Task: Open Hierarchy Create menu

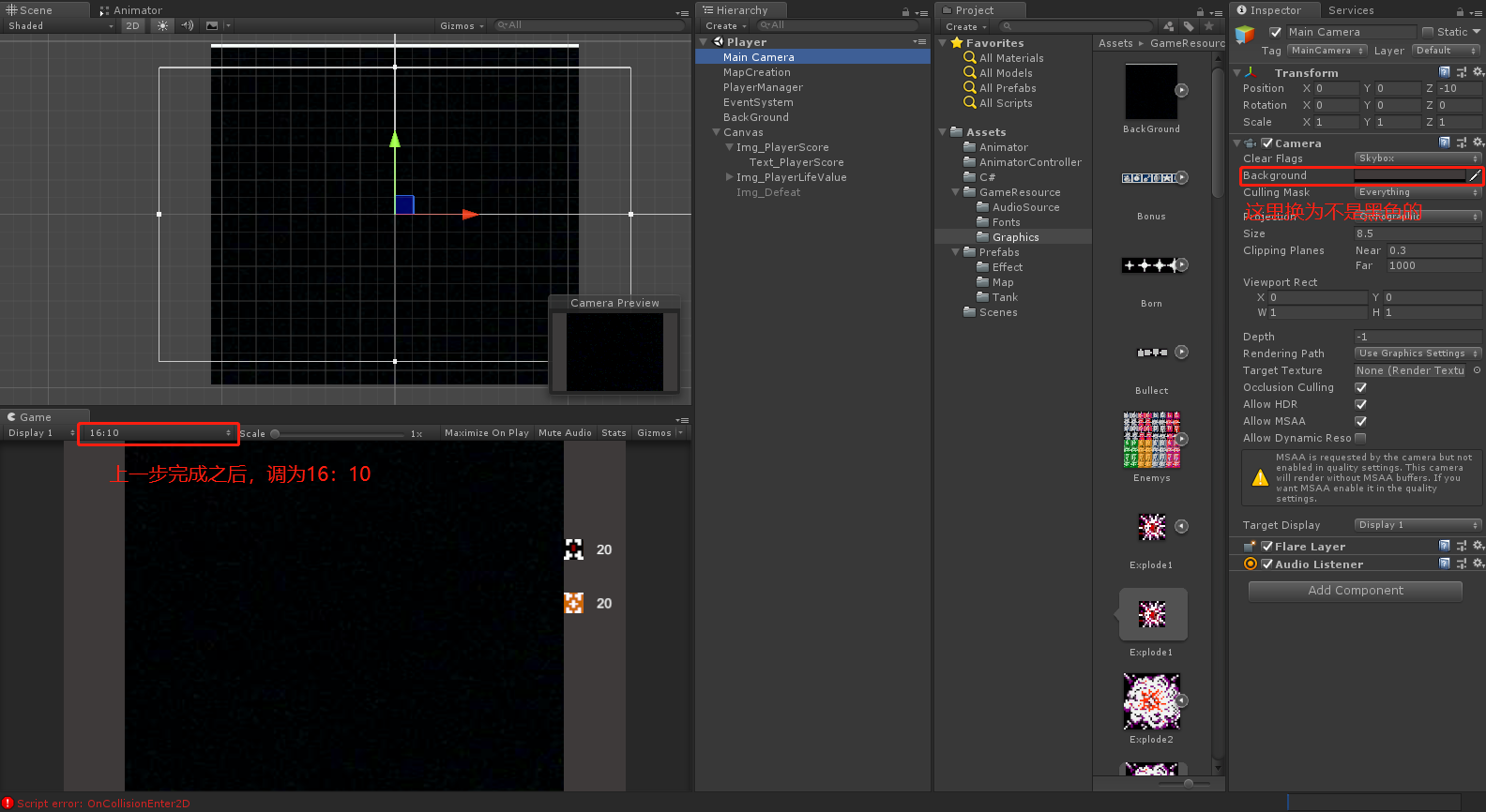Action: pos(726,26)
